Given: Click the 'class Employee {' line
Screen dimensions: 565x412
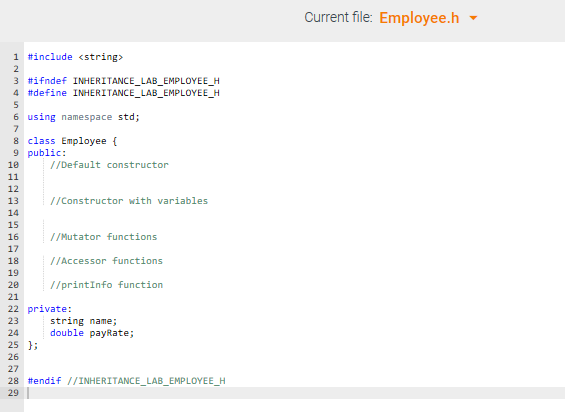Looking at the screenshot, I should [72, 141].
